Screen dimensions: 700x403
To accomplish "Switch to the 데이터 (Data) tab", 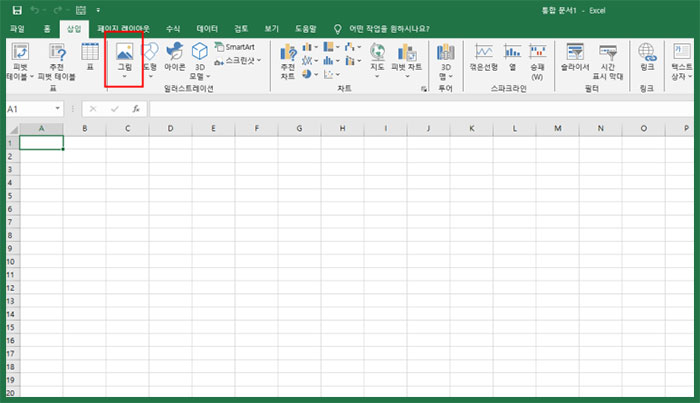I will (x=207, y=29).
